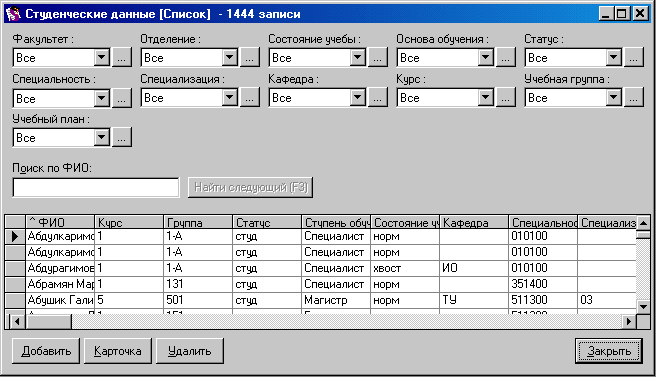This screenshot has height=377, width=656.
Task: Click the Курс column header
Action: [129, 222]
